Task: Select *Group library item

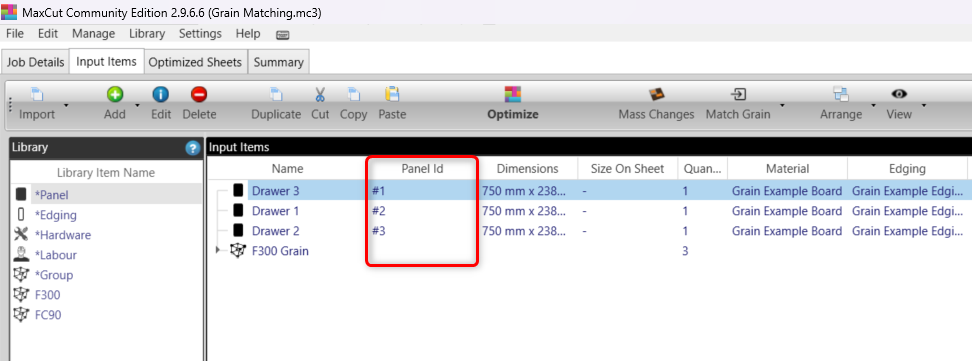Action: [x=107, y=274]
